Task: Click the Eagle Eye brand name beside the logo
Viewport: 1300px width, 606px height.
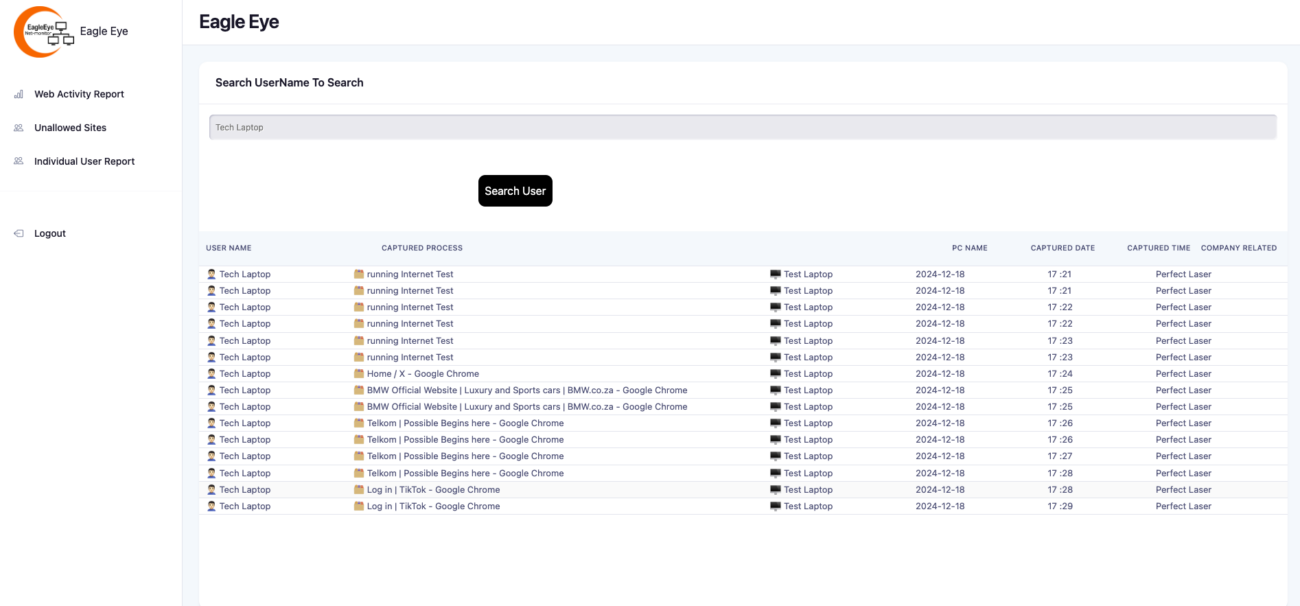Action: point(104,31)
